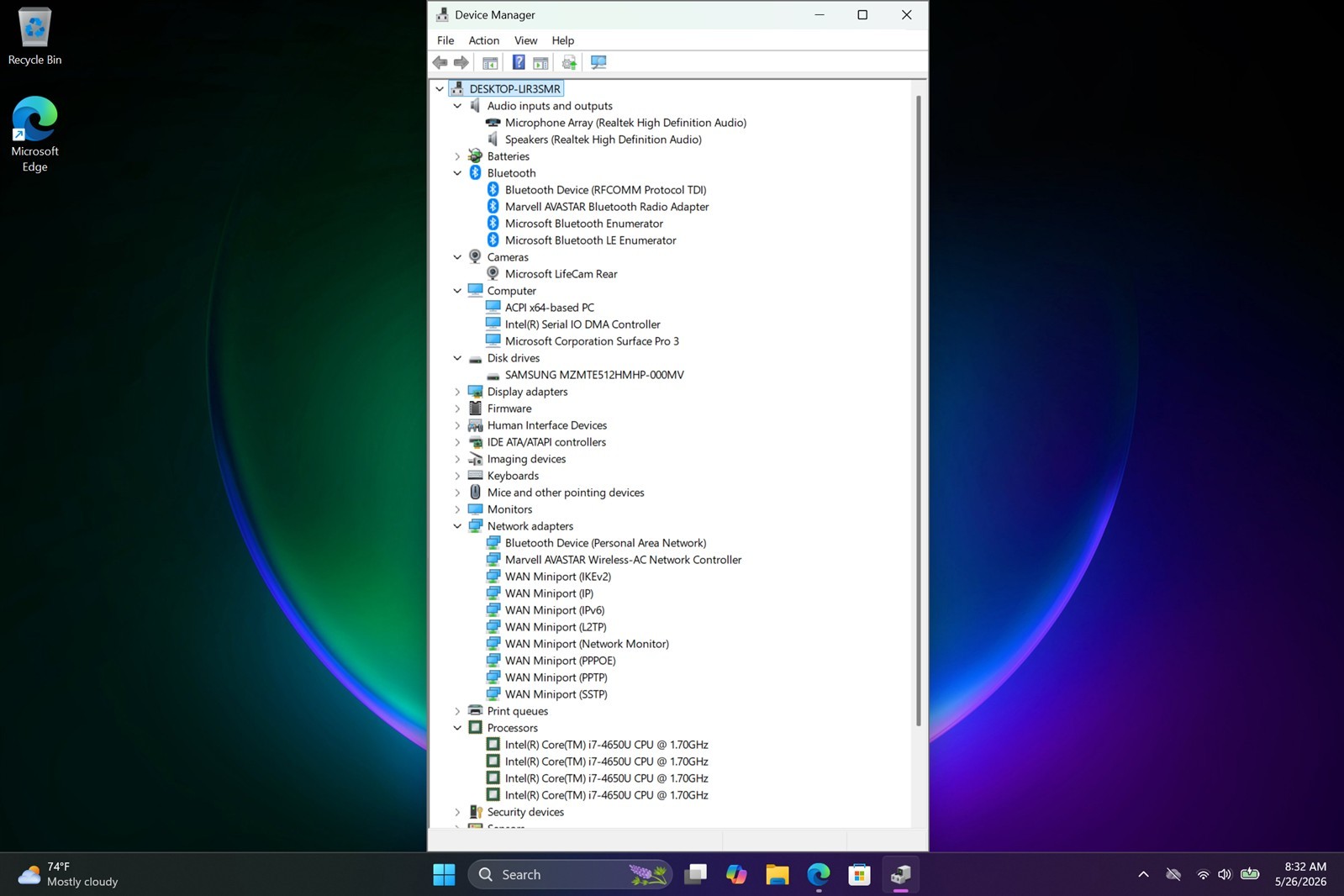Collapse the Audio inputs and outputs category
The image size is (1344, 896).
pyautogui.click(x=457, y=106)
